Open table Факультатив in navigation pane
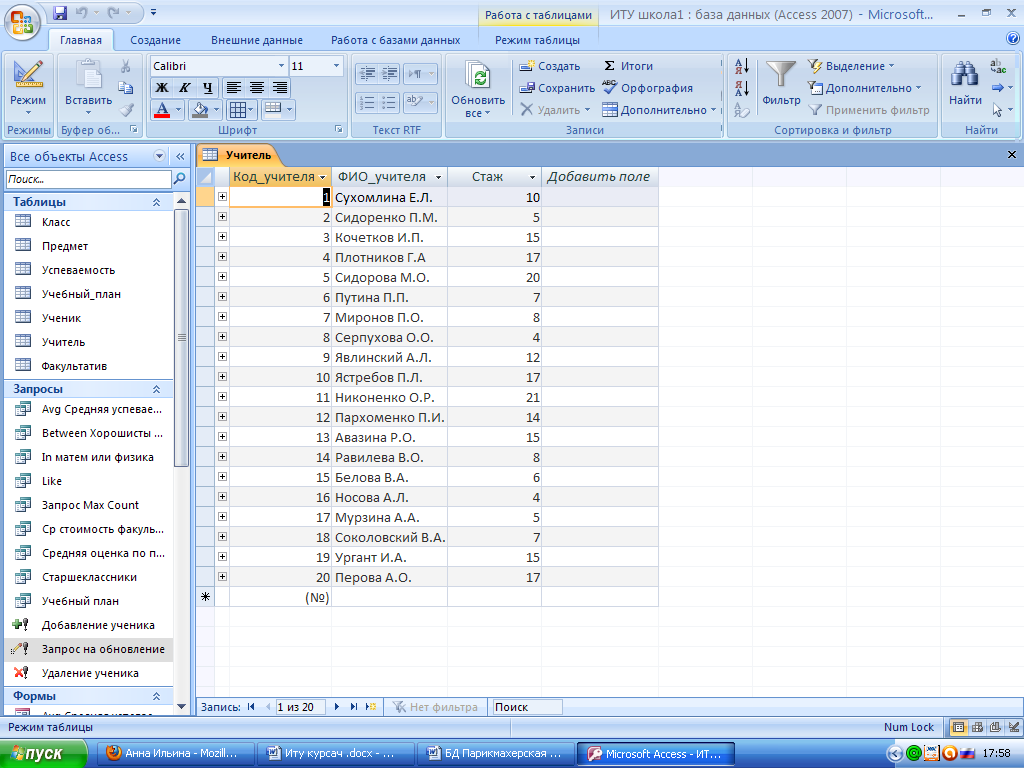Viewport: 1024px width, 768px height. [74, 366]
